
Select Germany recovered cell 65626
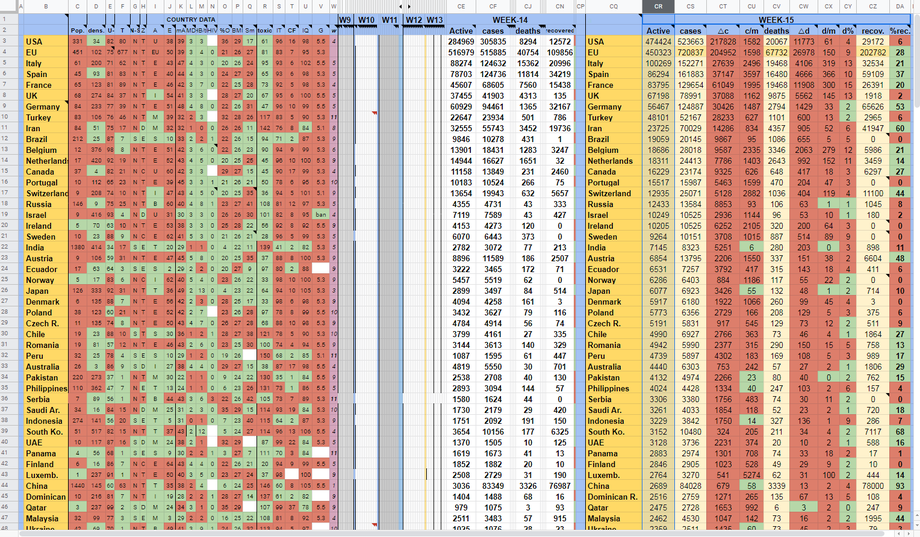click(873, 107)
